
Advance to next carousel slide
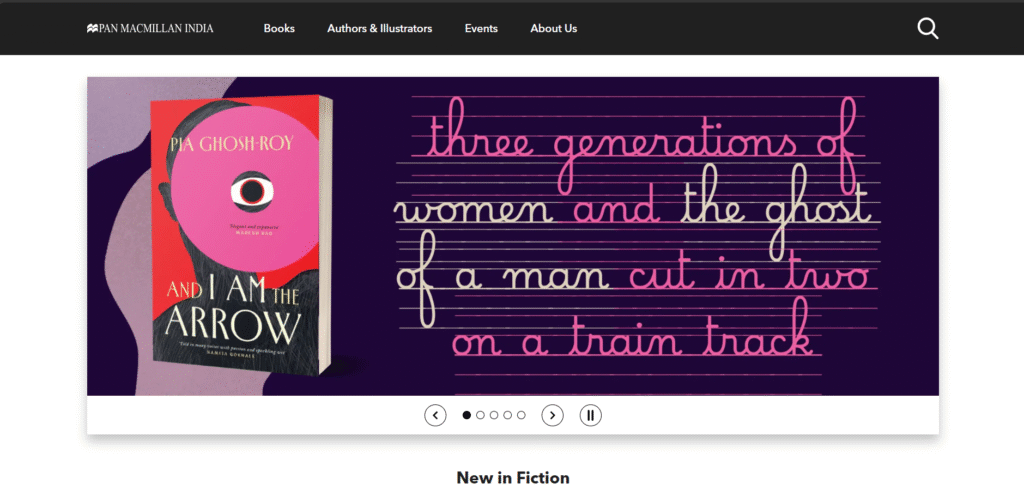pos(552,415)
